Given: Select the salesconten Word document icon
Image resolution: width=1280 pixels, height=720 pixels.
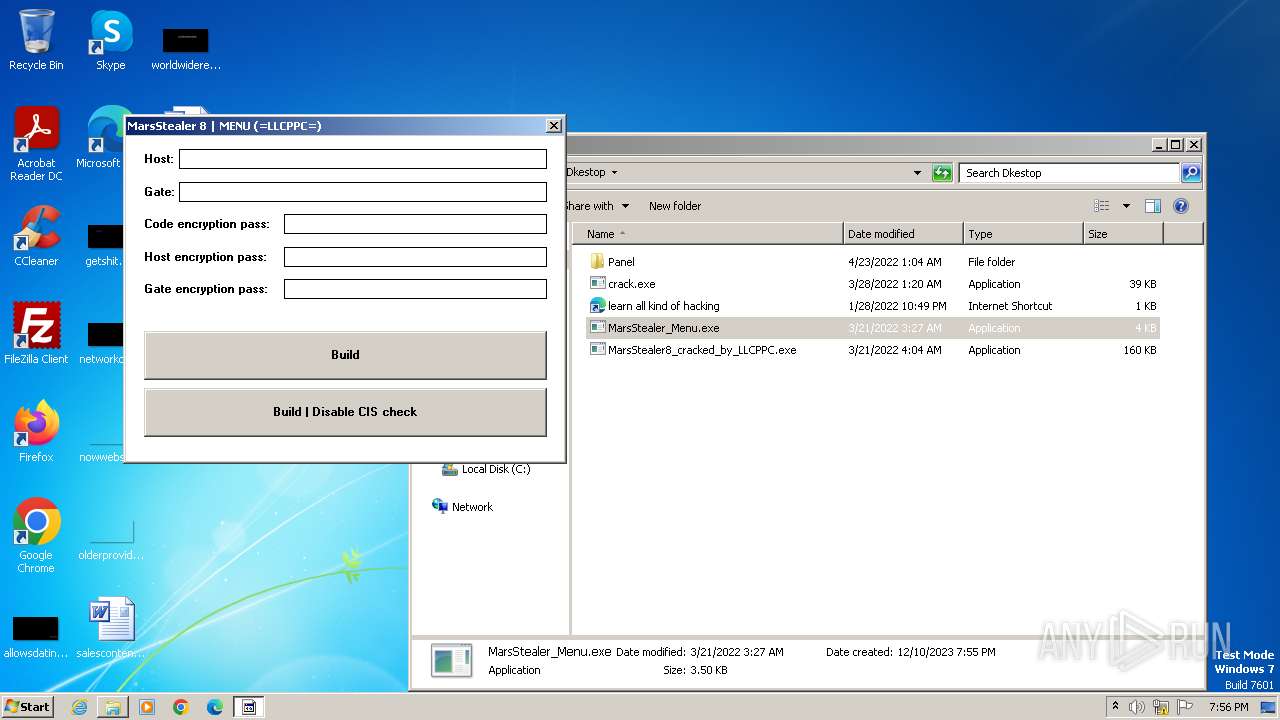Looking at the screenshot, I should click(x=111, y=629).
